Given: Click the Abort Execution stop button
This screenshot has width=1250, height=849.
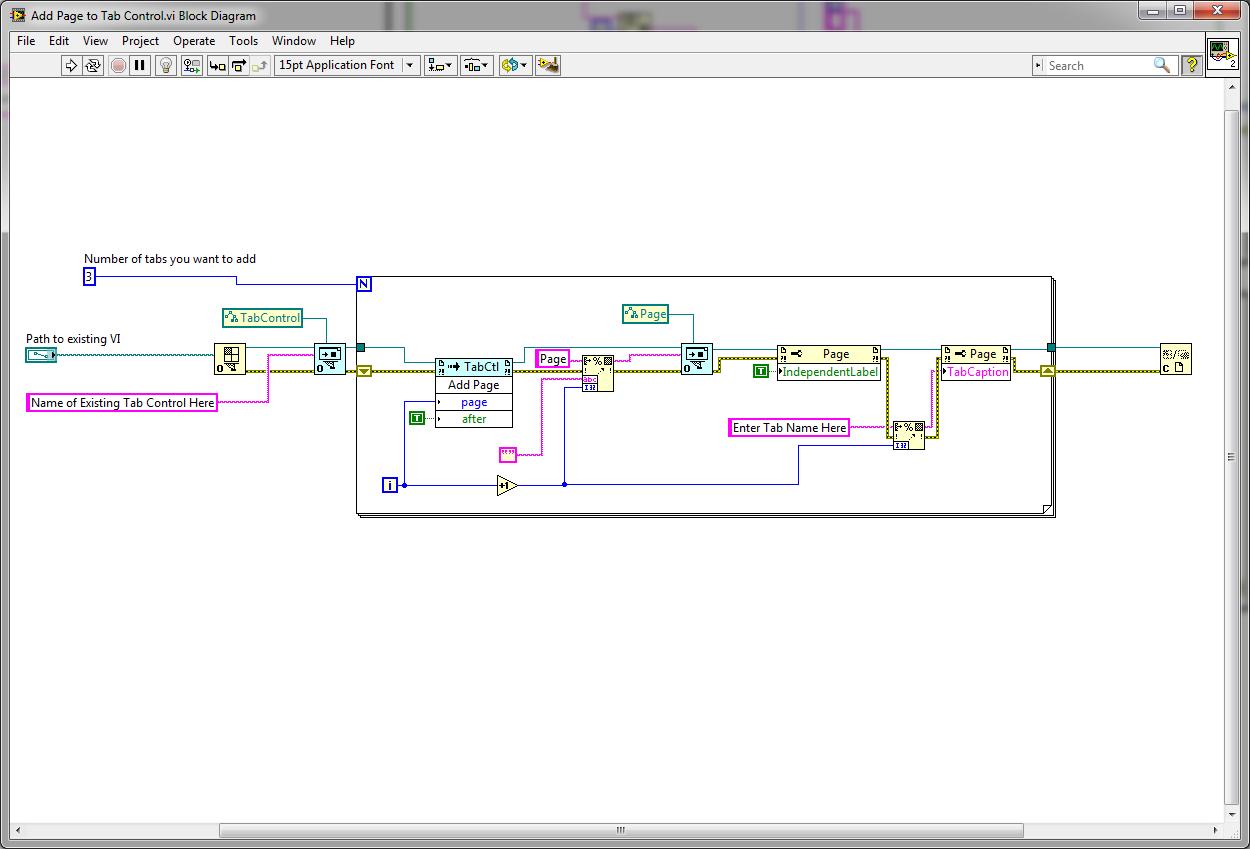Looking at the screenshot, I should click(x=118, y=65).
